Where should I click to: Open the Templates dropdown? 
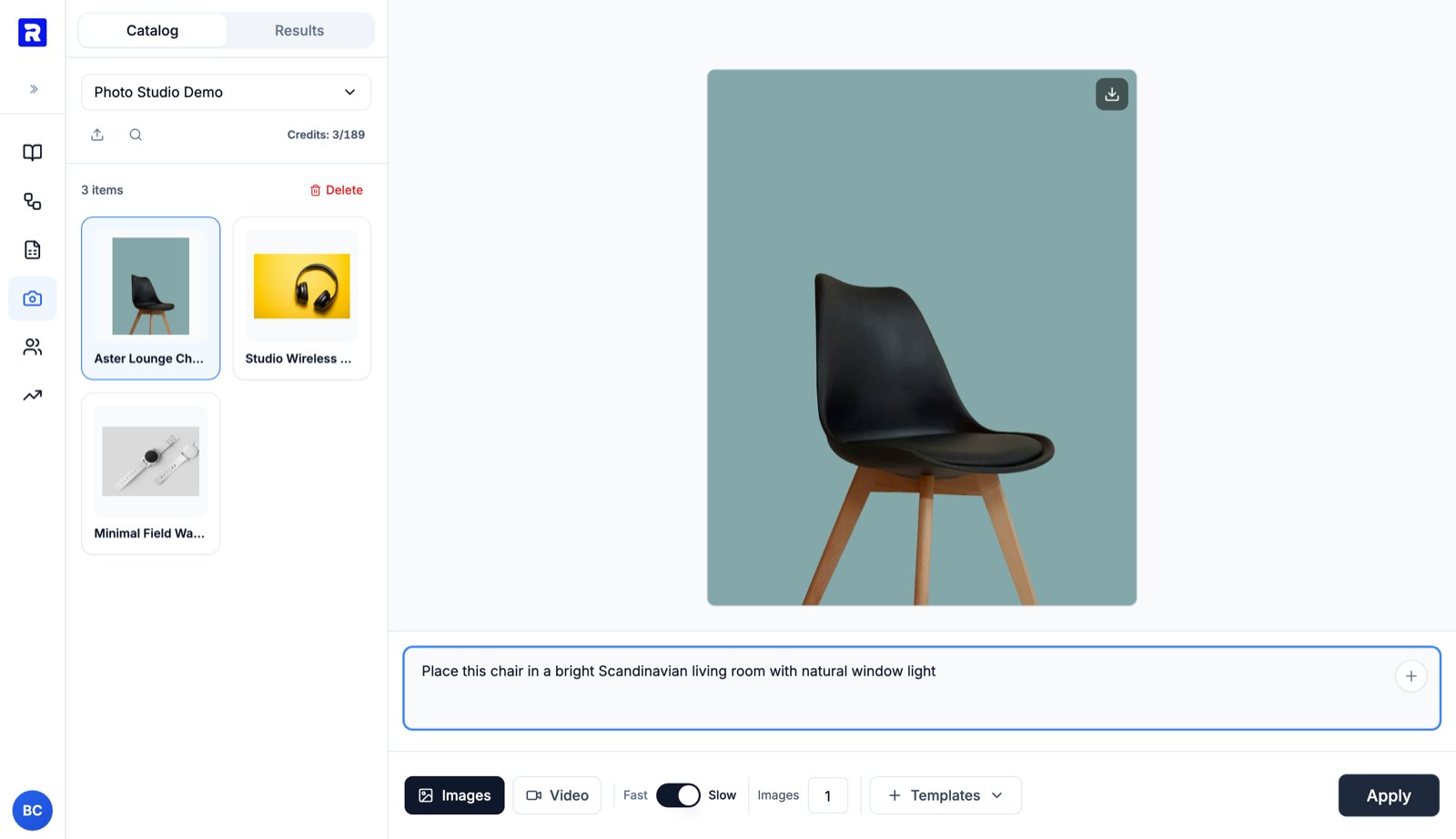point(945,795)
